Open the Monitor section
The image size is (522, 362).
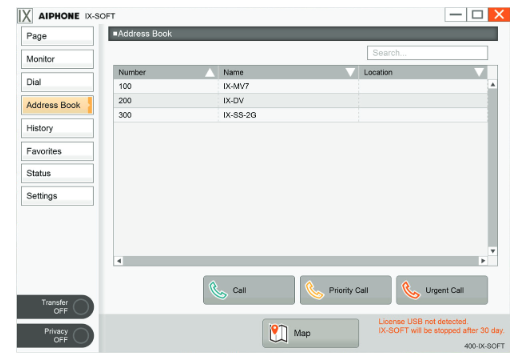[x=57, y=59]
